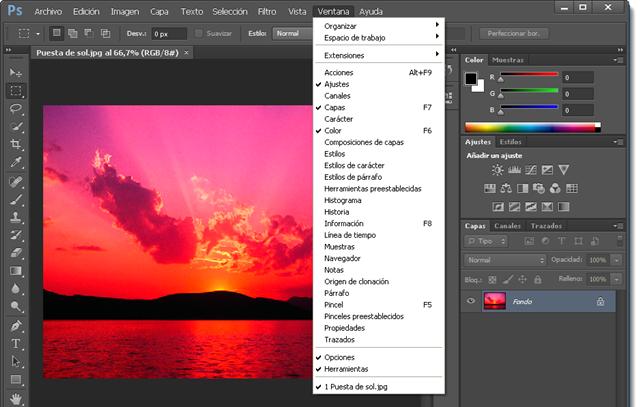
Task: Open Histograma from the Ventana menu
Action: (x=345, y=200)
